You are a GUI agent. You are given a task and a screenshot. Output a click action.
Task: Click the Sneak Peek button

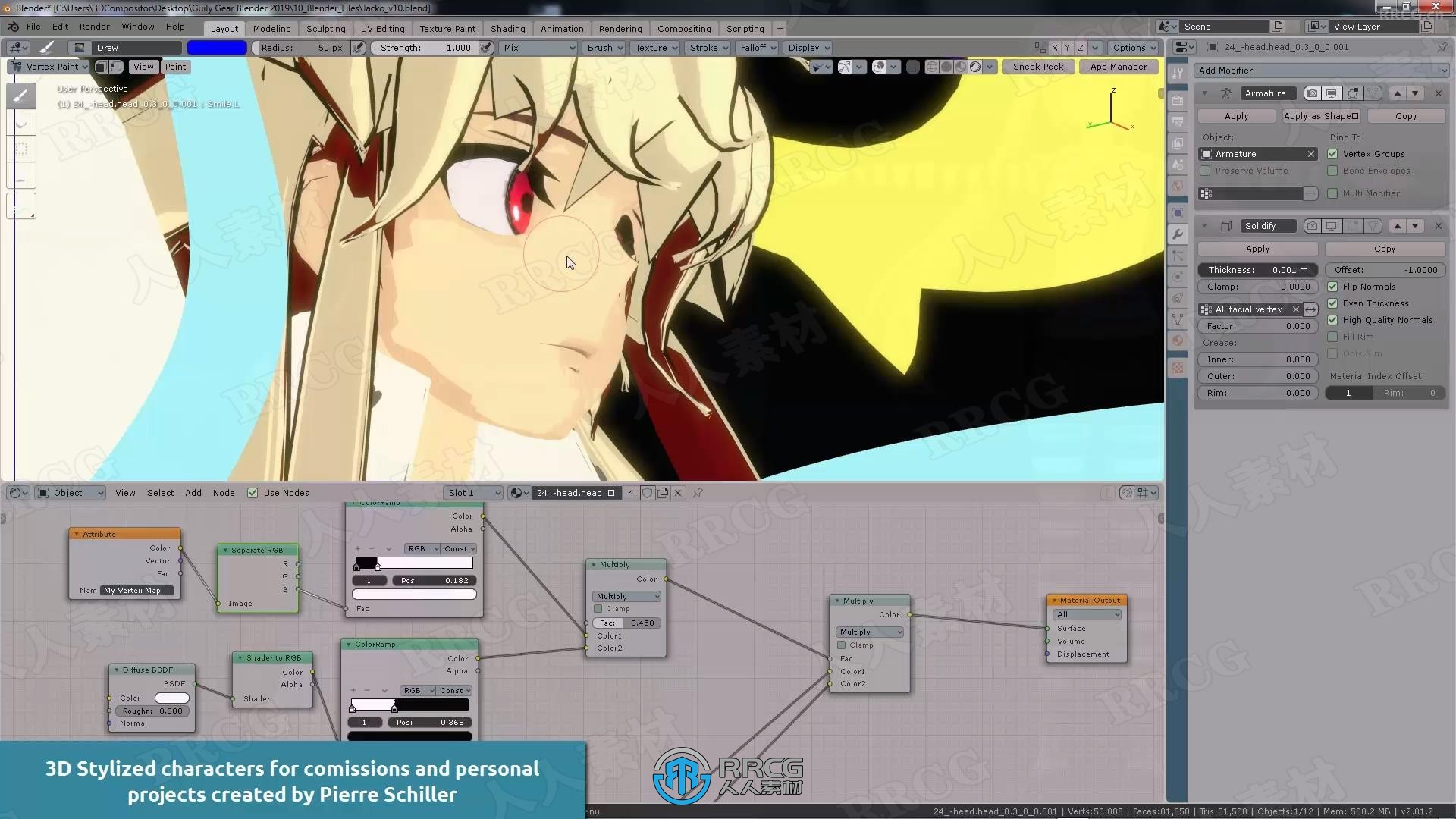(x=1038, y=66)
